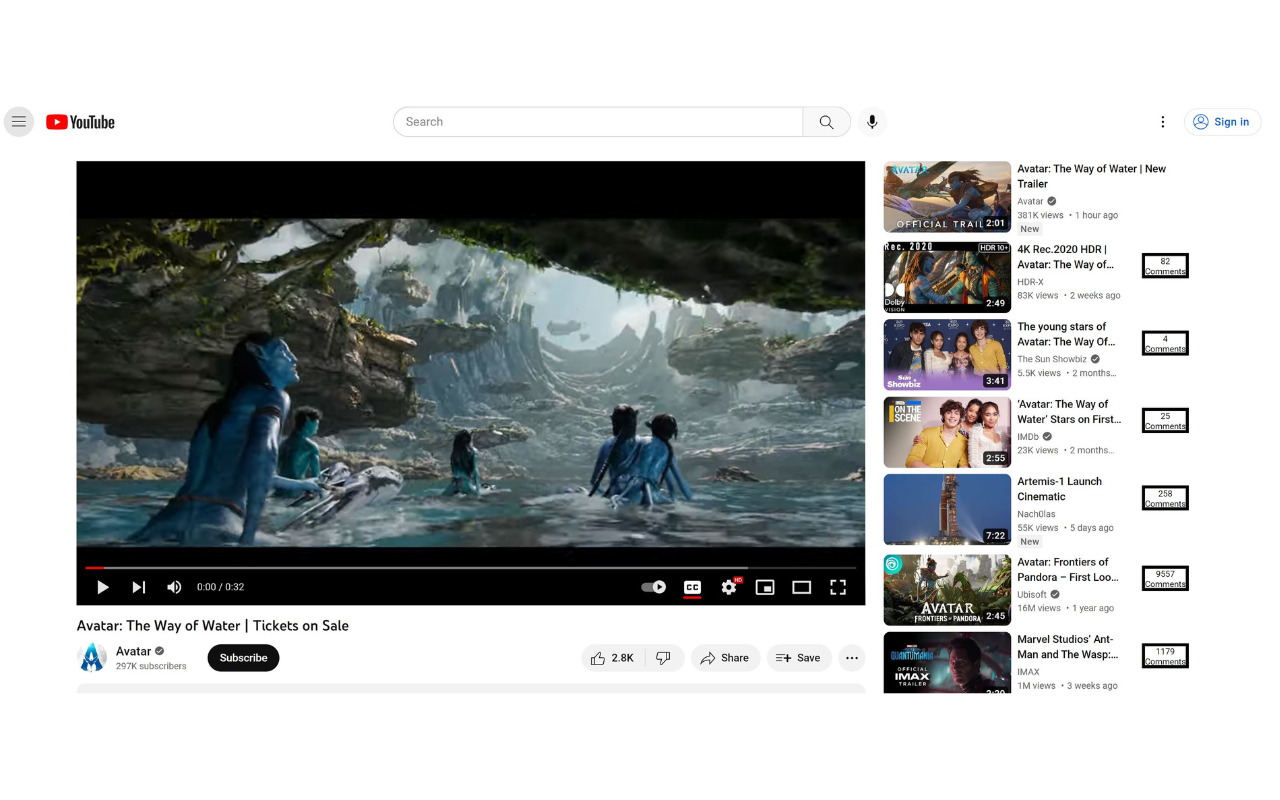Enter full screen mode
Viewport: 1280px width, 800px height.
[x=838, y=587]
